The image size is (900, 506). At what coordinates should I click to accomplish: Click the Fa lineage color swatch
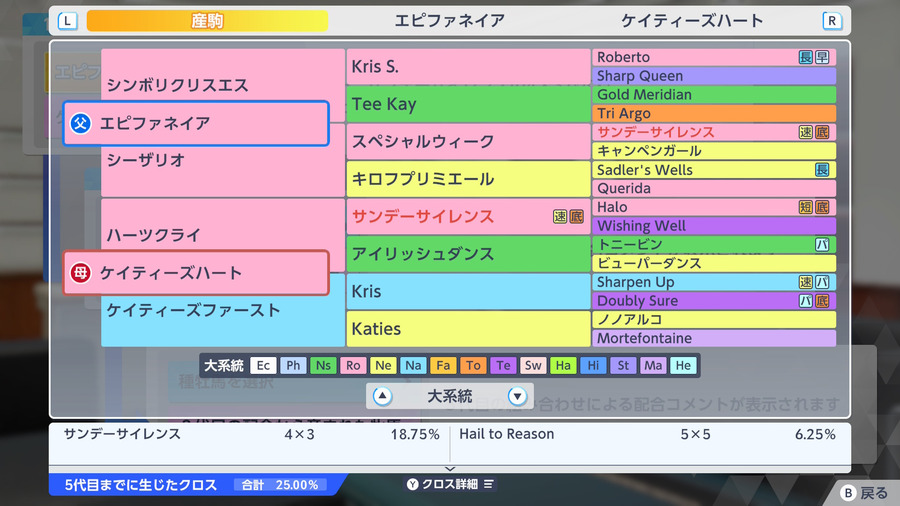(443, 365)
